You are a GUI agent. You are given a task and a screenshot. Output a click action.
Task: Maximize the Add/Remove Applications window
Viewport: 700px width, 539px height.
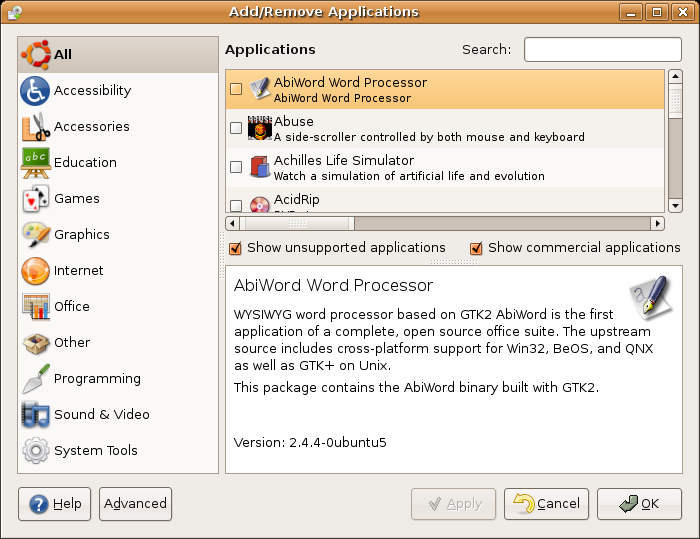[x=657, y=13]
